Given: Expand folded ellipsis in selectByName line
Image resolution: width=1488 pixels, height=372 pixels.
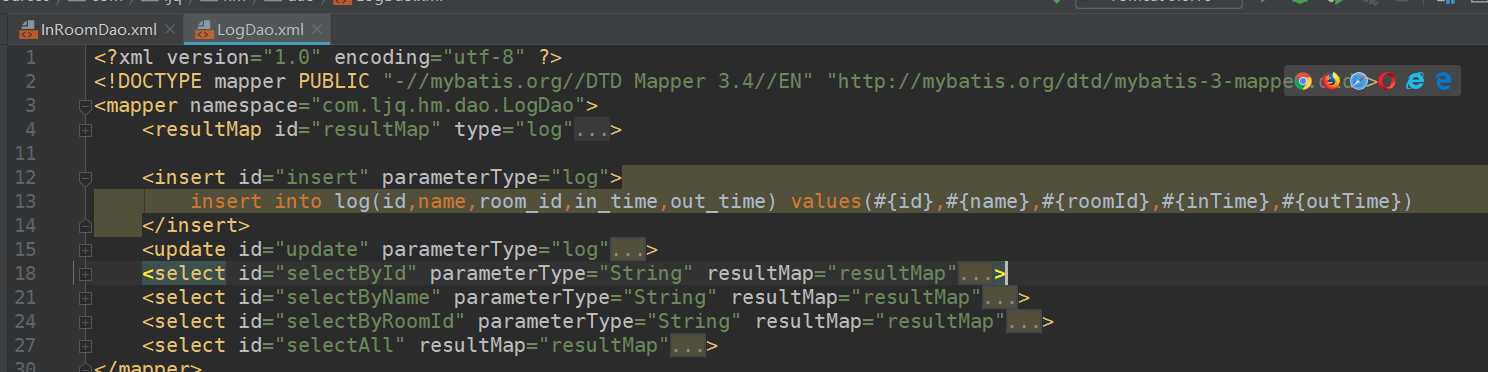Looking at the screenshot, I should click(x=999, y=297).
